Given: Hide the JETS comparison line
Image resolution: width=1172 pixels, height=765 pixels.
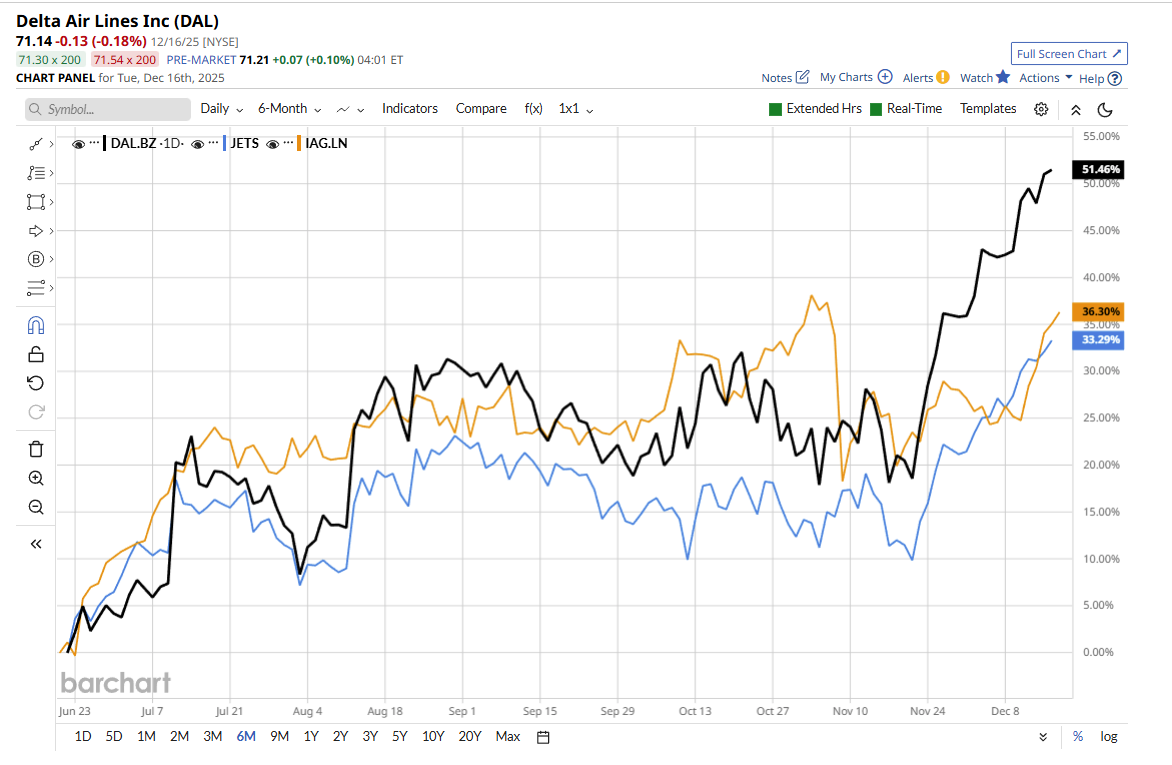Looking at the screenshot, I should coord(198,144).
